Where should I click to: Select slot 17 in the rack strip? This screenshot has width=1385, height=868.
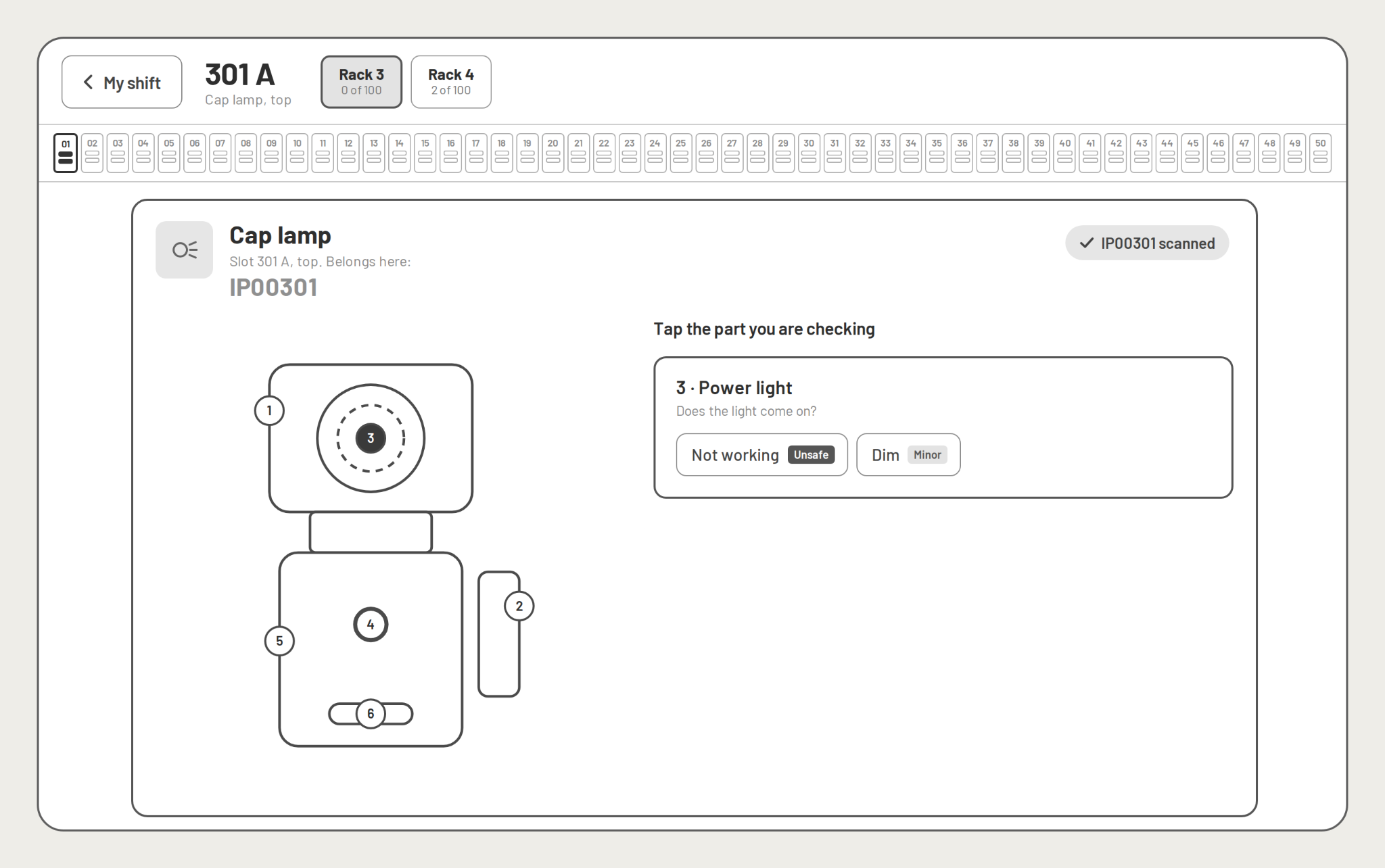pyautogui.click(x=476, y=153)
